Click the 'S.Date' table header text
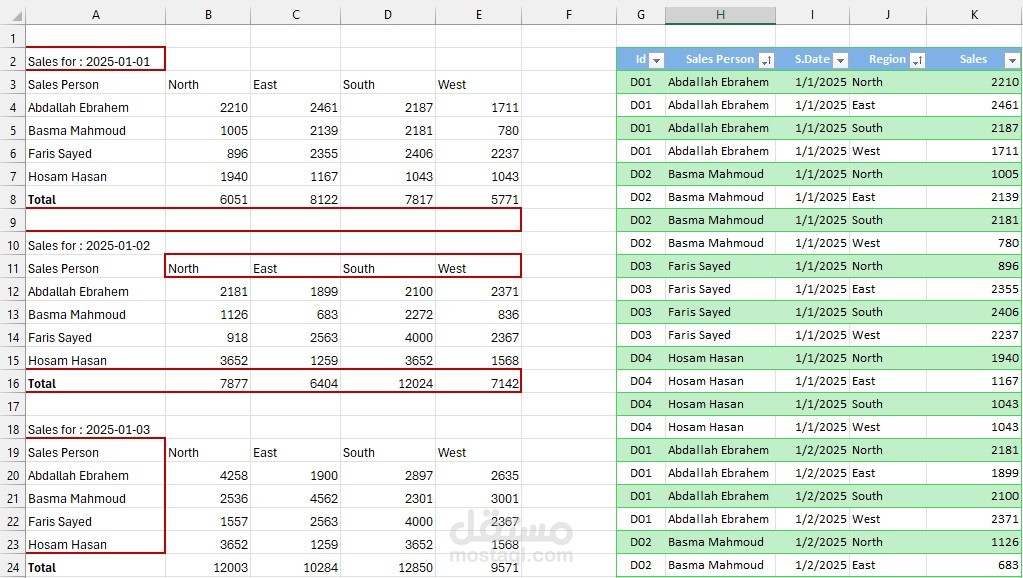The height and width of the screenshot is (578, 1023). pyautogui.click(x=812, y=59)
